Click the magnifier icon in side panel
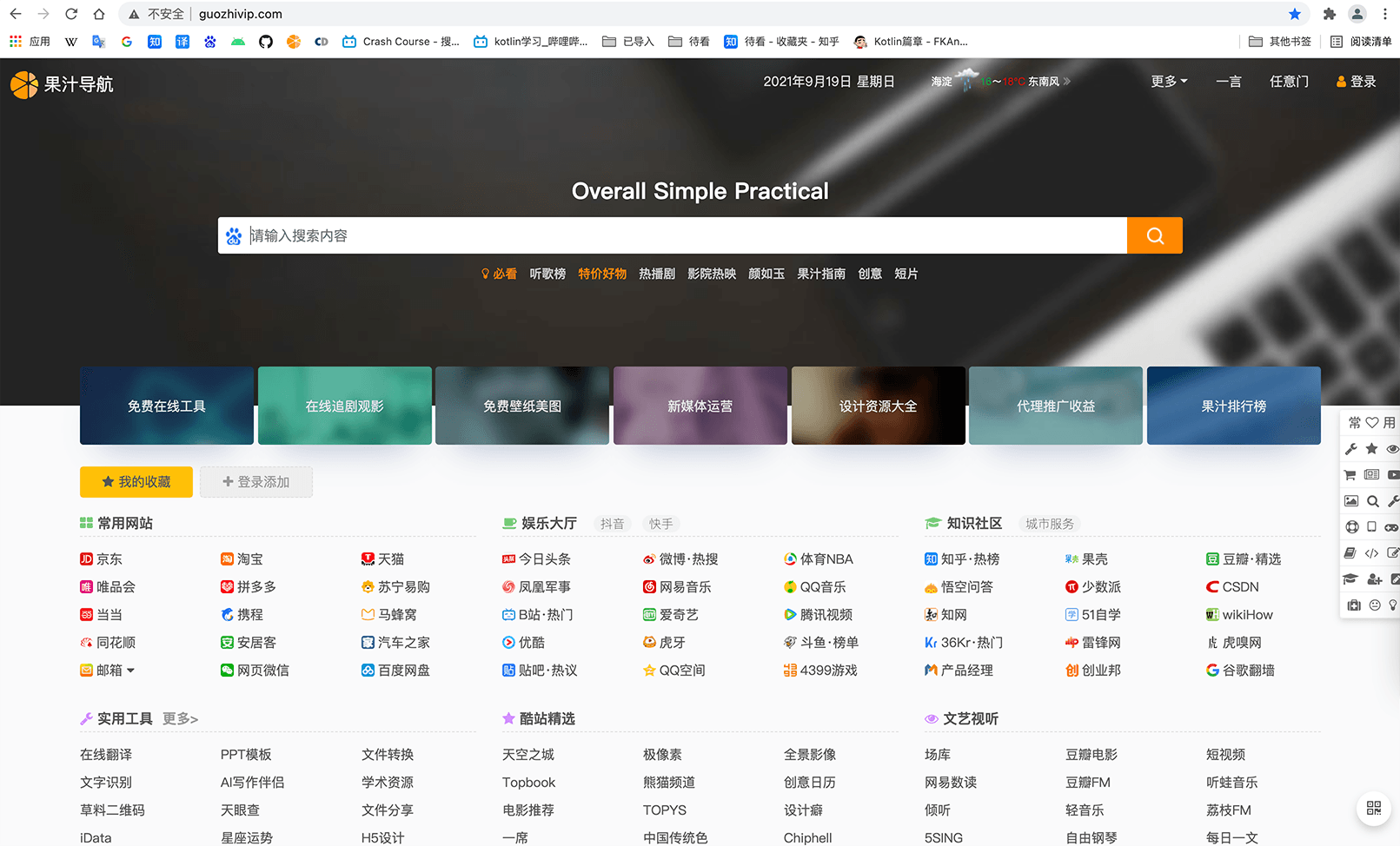Viewport: 1400px width, 846px height. point(1372,501)
